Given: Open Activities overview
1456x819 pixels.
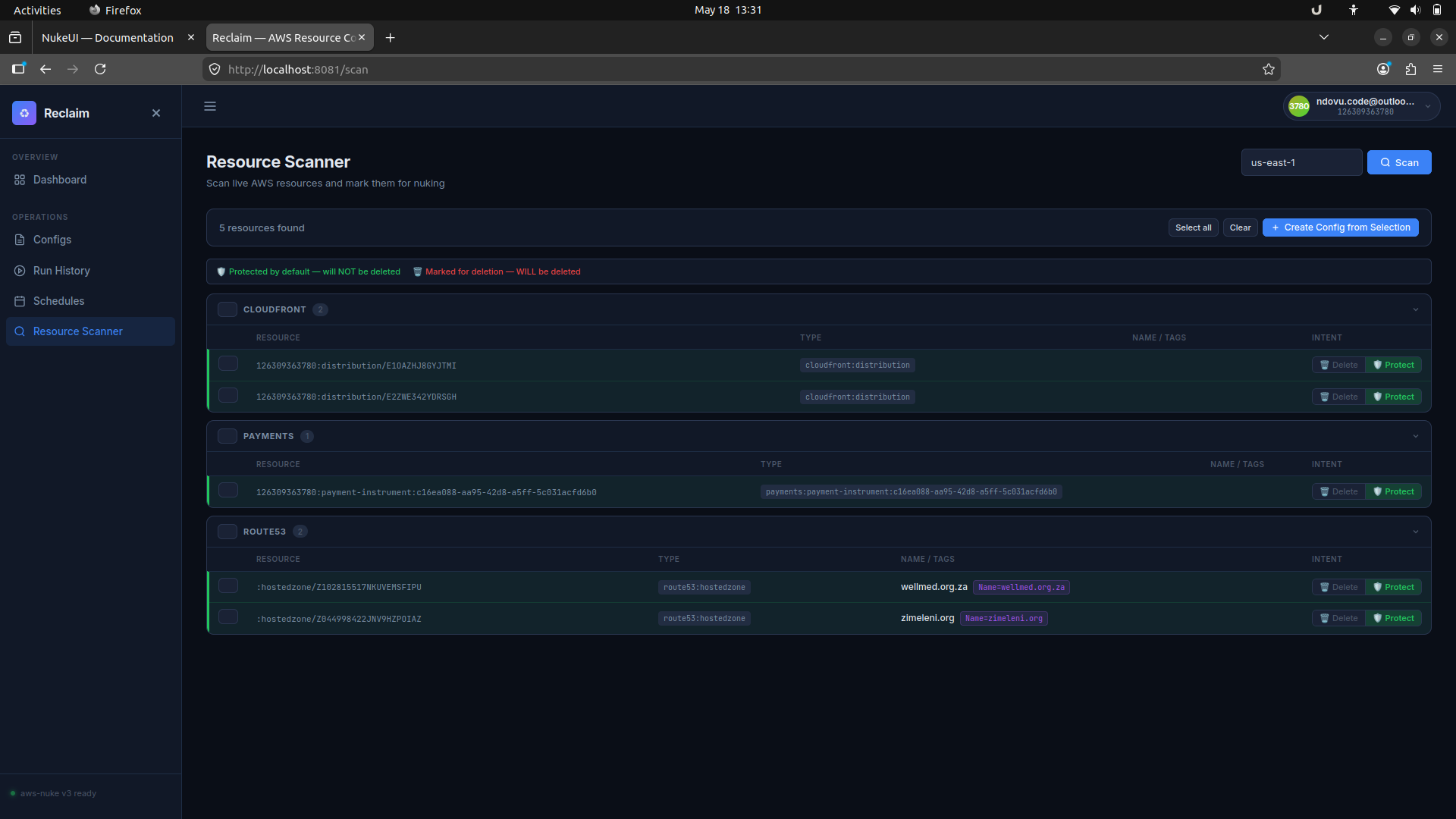Looking at the screenshot, I should click(x=37, y=10).
